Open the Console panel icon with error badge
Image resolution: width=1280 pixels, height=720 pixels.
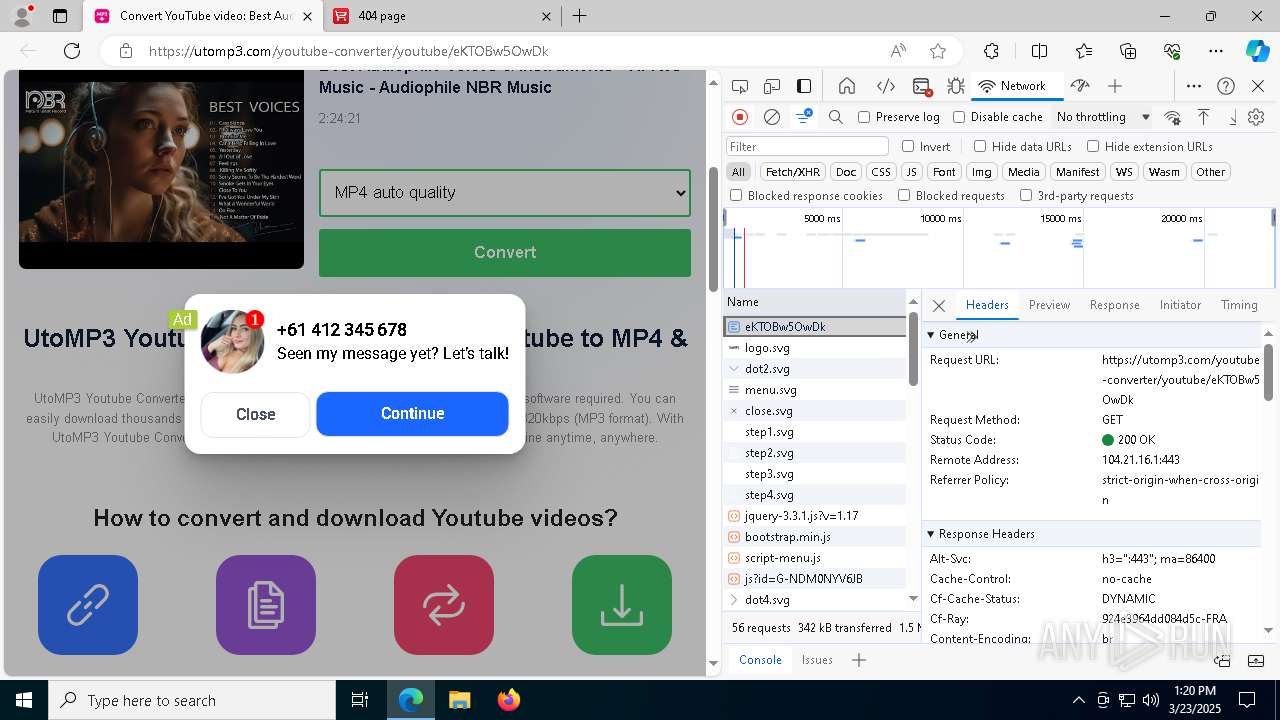922,86
